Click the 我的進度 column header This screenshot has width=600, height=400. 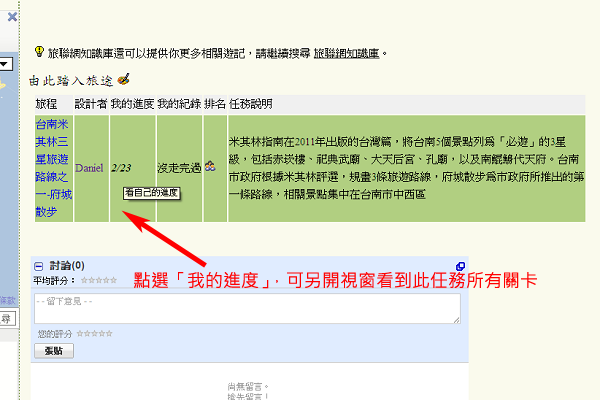[x=132, y=104]
